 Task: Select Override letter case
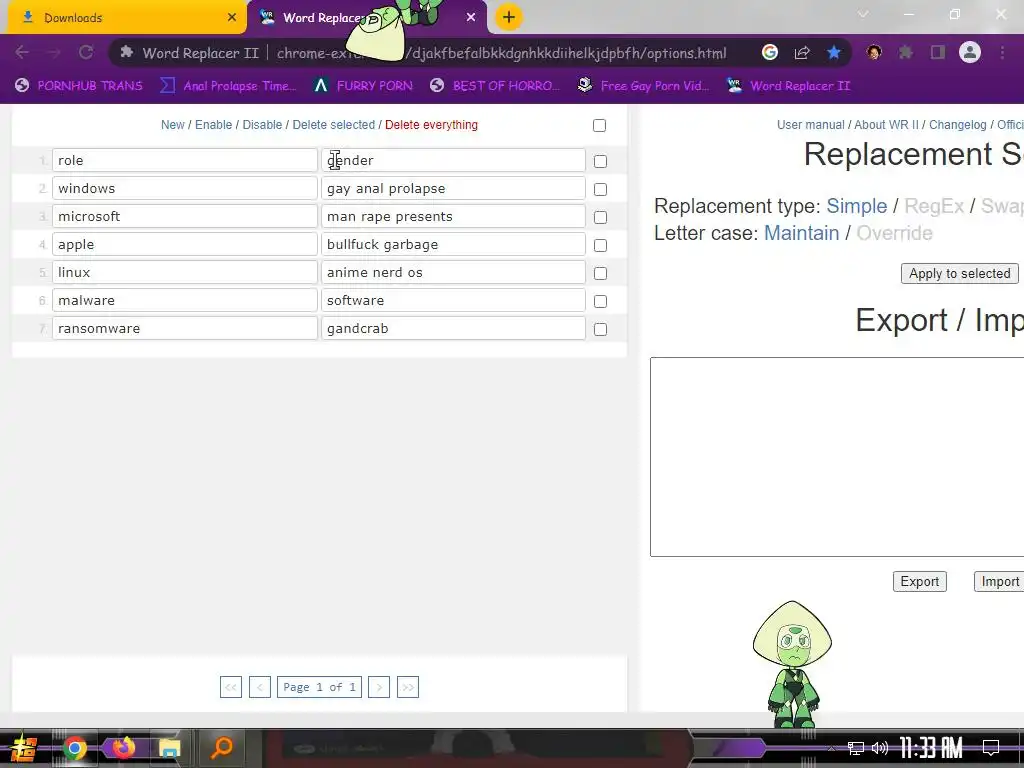[x=894, y=233]
